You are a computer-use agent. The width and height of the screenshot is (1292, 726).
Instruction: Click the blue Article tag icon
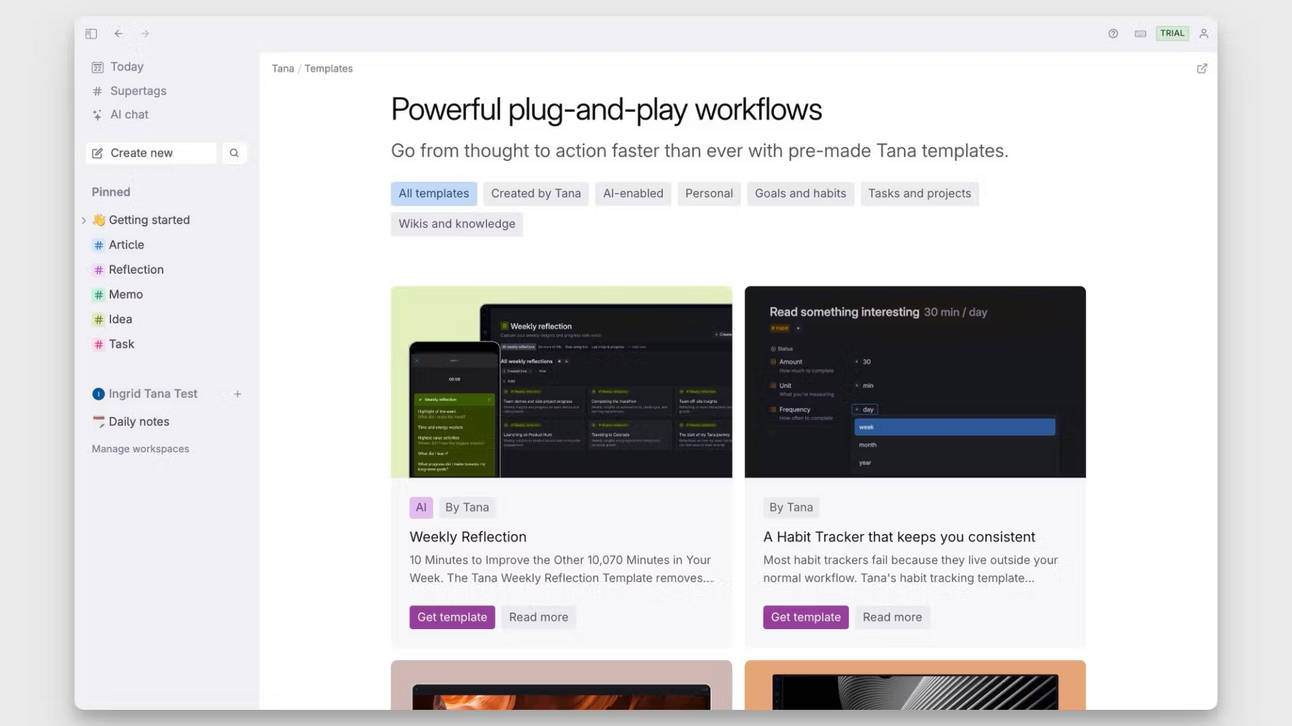pyautogui.click(x=98, y=245)
